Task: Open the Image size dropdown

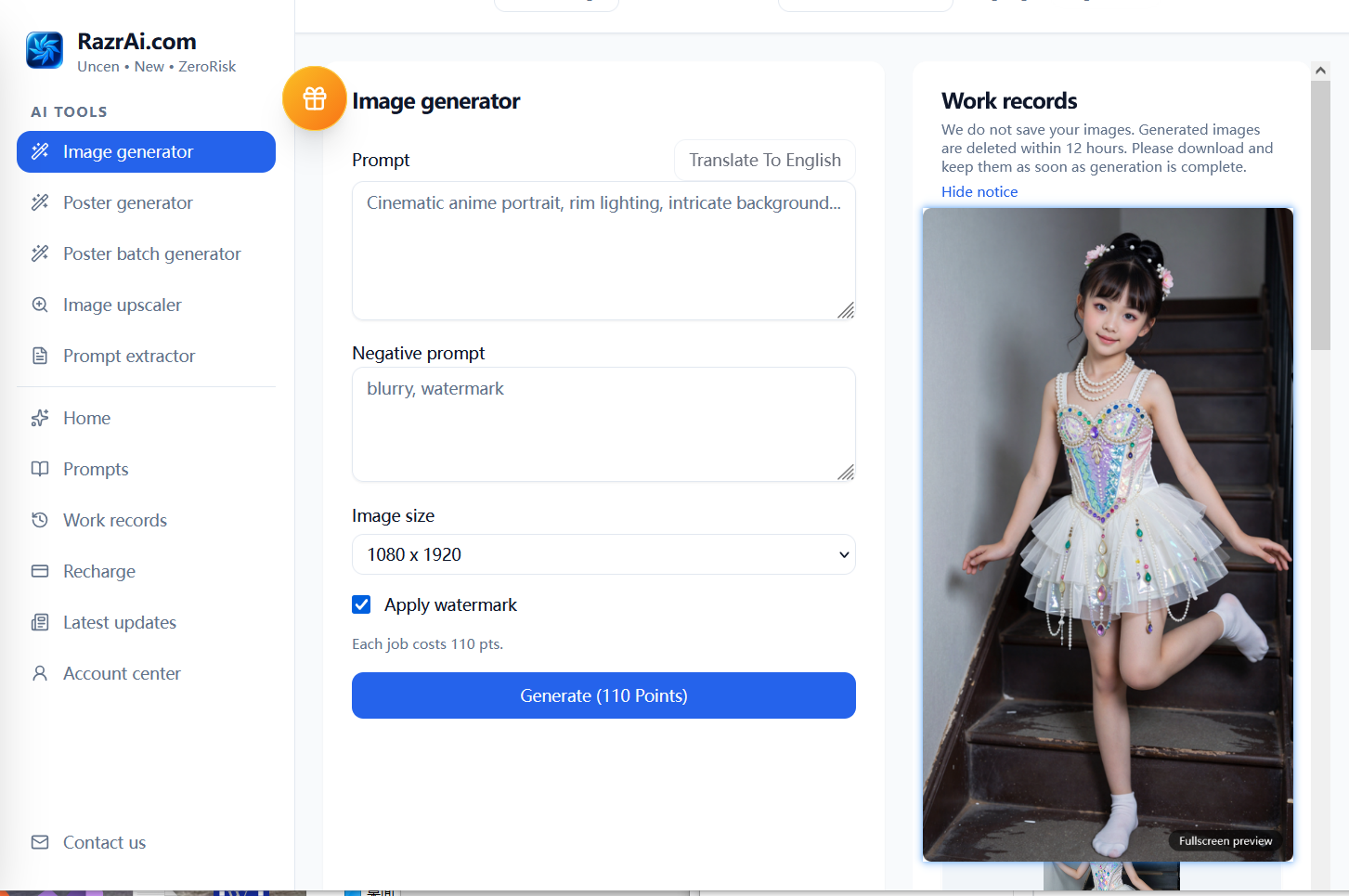Action: click(603, 554)
